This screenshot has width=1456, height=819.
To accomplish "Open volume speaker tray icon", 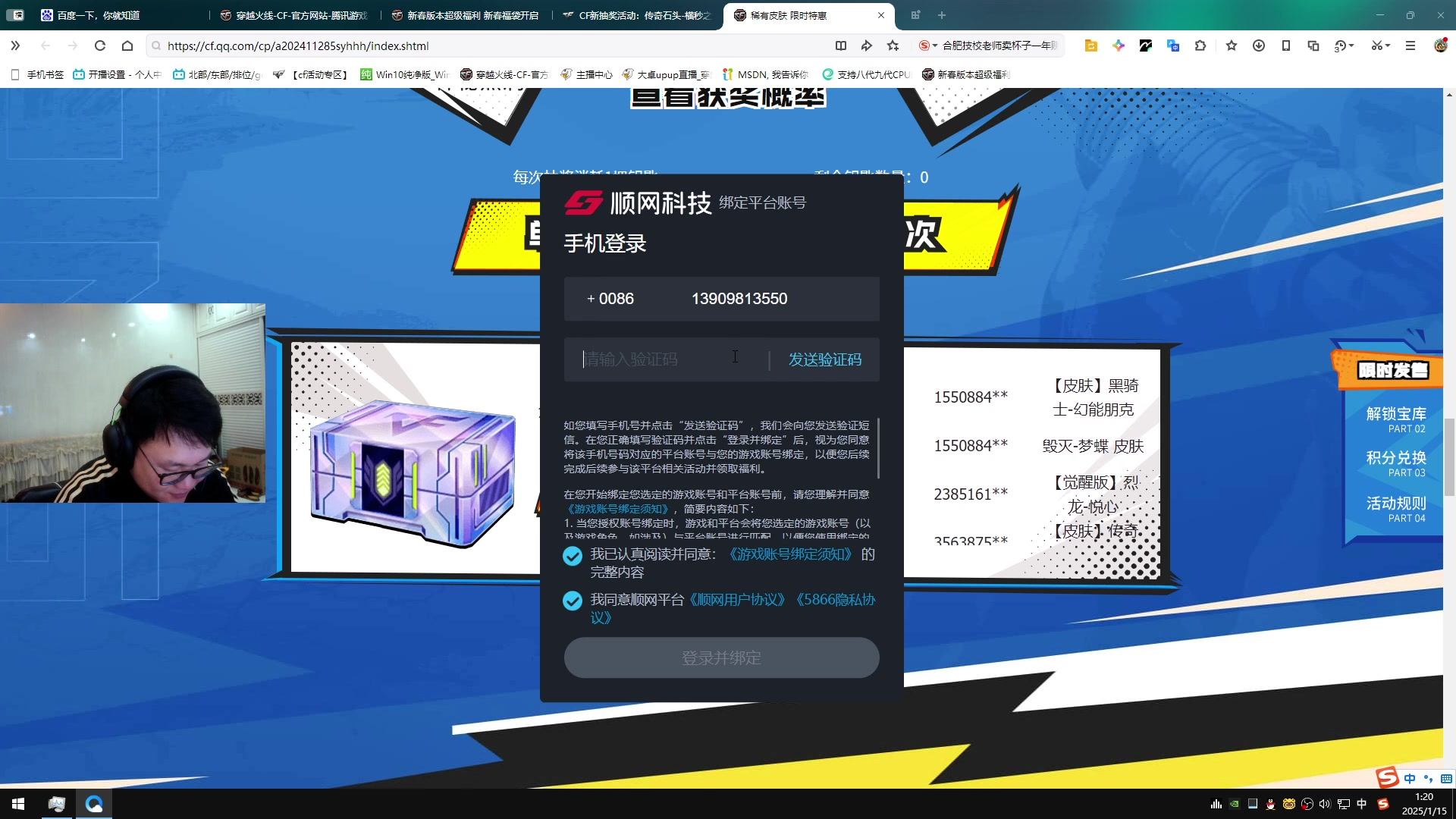I will 1325,804.
